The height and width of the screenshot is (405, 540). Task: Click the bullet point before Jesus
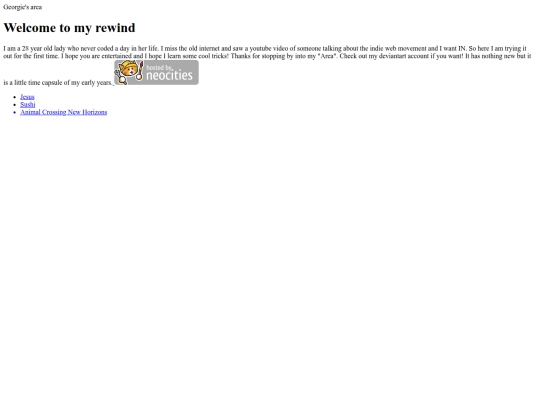click(x=14, y=97)
